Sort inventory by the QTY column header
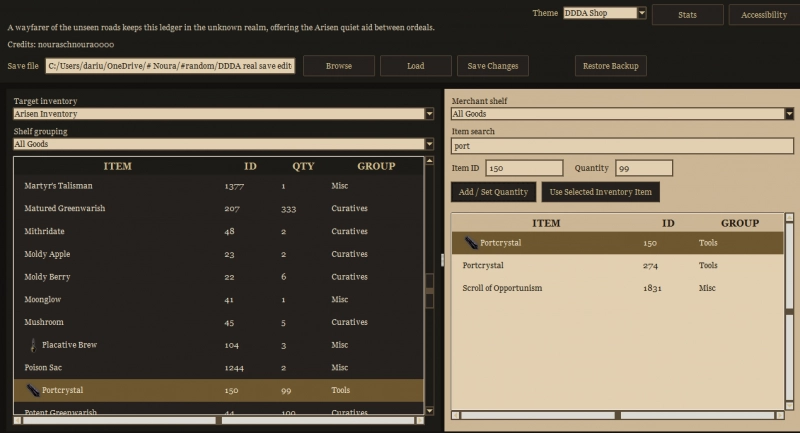 pos(303,166)
